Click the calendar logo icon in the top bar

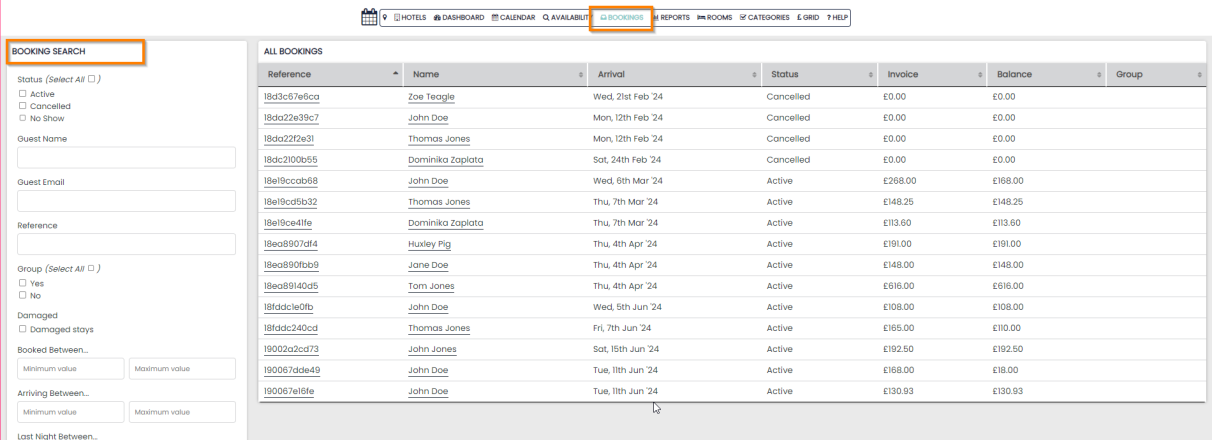pyautogui.click(x=369, y=17)
